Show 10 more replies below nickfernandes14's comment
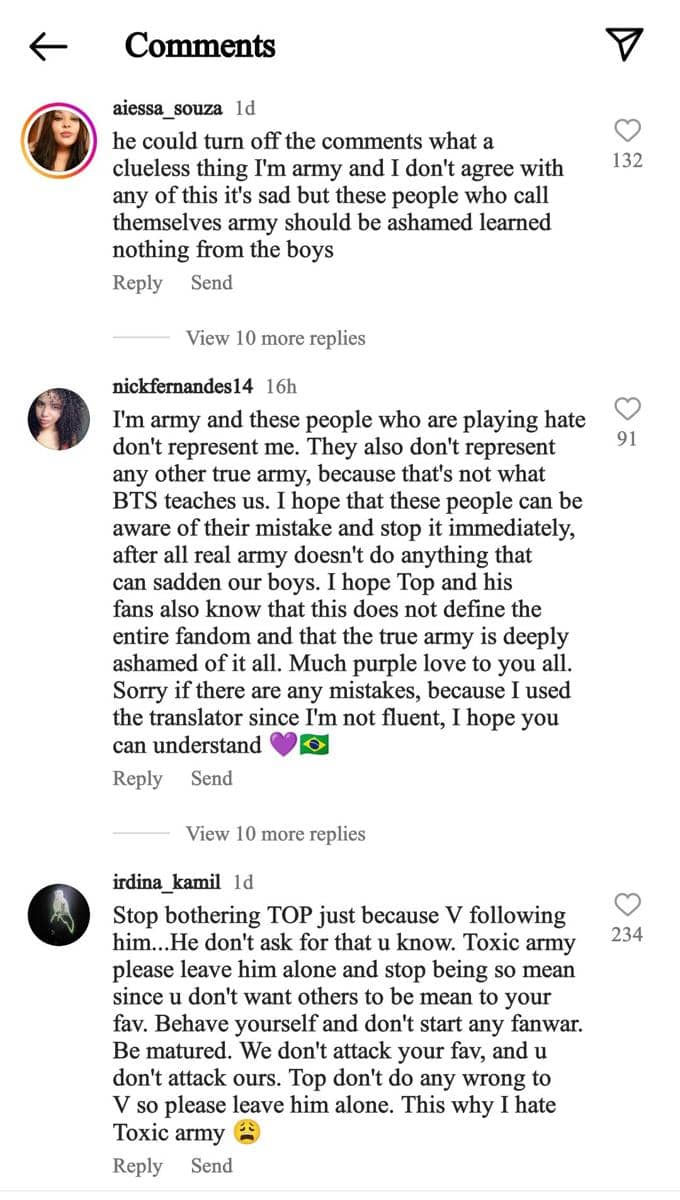Image resolution: width=680 pixels, height=1200 pixels. tap(274, 833)
